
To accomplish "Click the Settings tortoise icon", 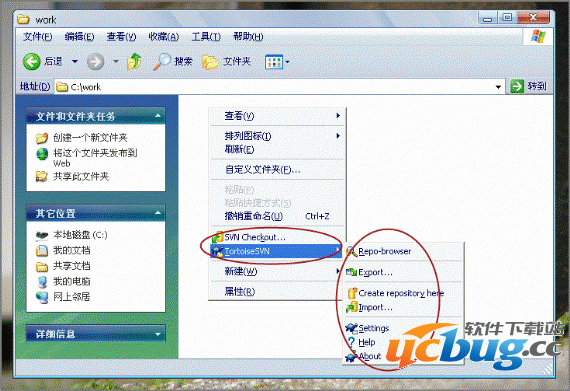I will (x=352, y=328).
